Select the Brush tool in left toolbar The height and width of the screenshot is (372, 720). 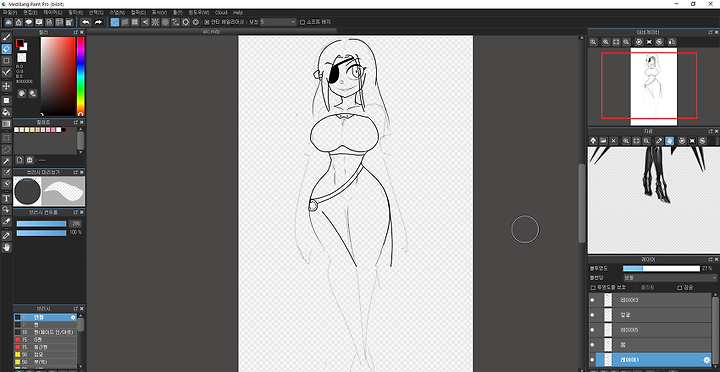[6, 37]
